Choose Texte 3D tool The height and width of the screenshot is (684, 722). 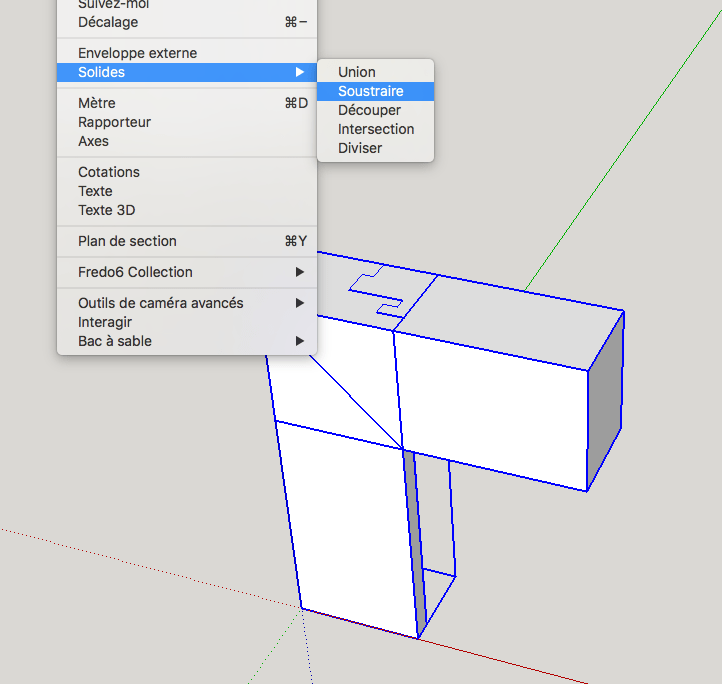pos(187,210)
